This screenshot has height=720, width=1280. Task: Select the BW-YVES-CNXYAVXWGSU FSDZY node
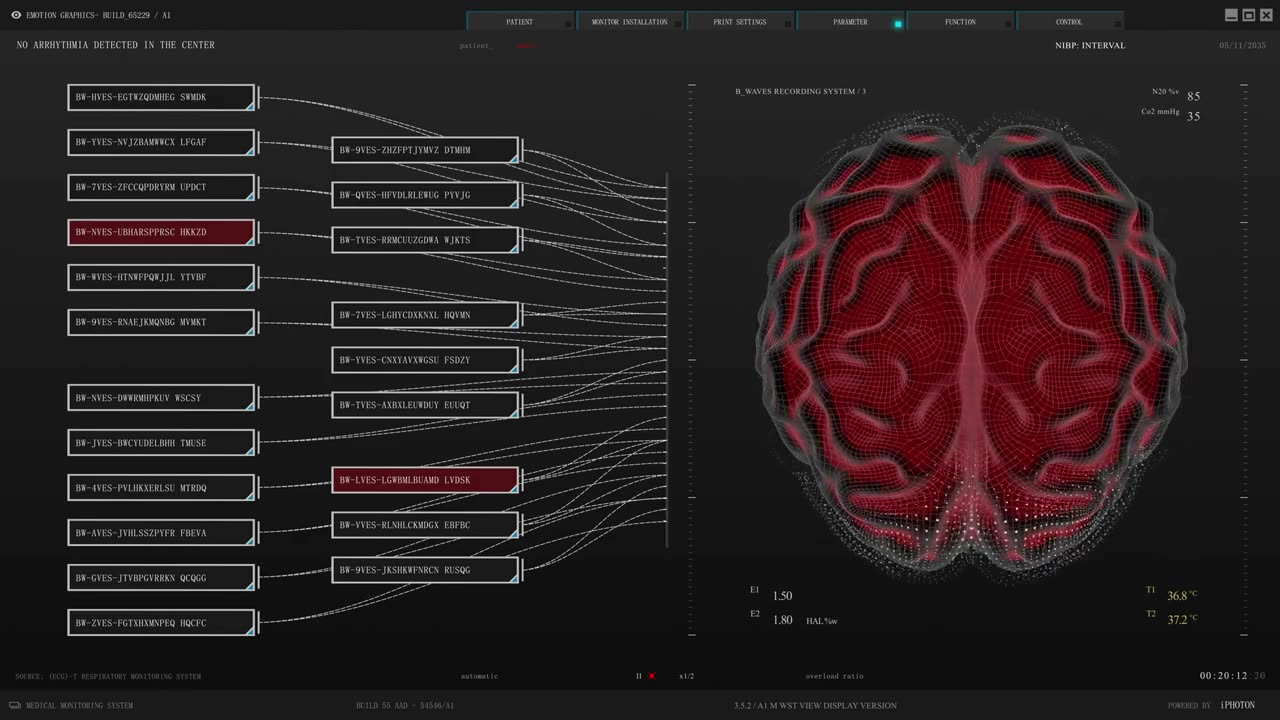pos(426,360)
